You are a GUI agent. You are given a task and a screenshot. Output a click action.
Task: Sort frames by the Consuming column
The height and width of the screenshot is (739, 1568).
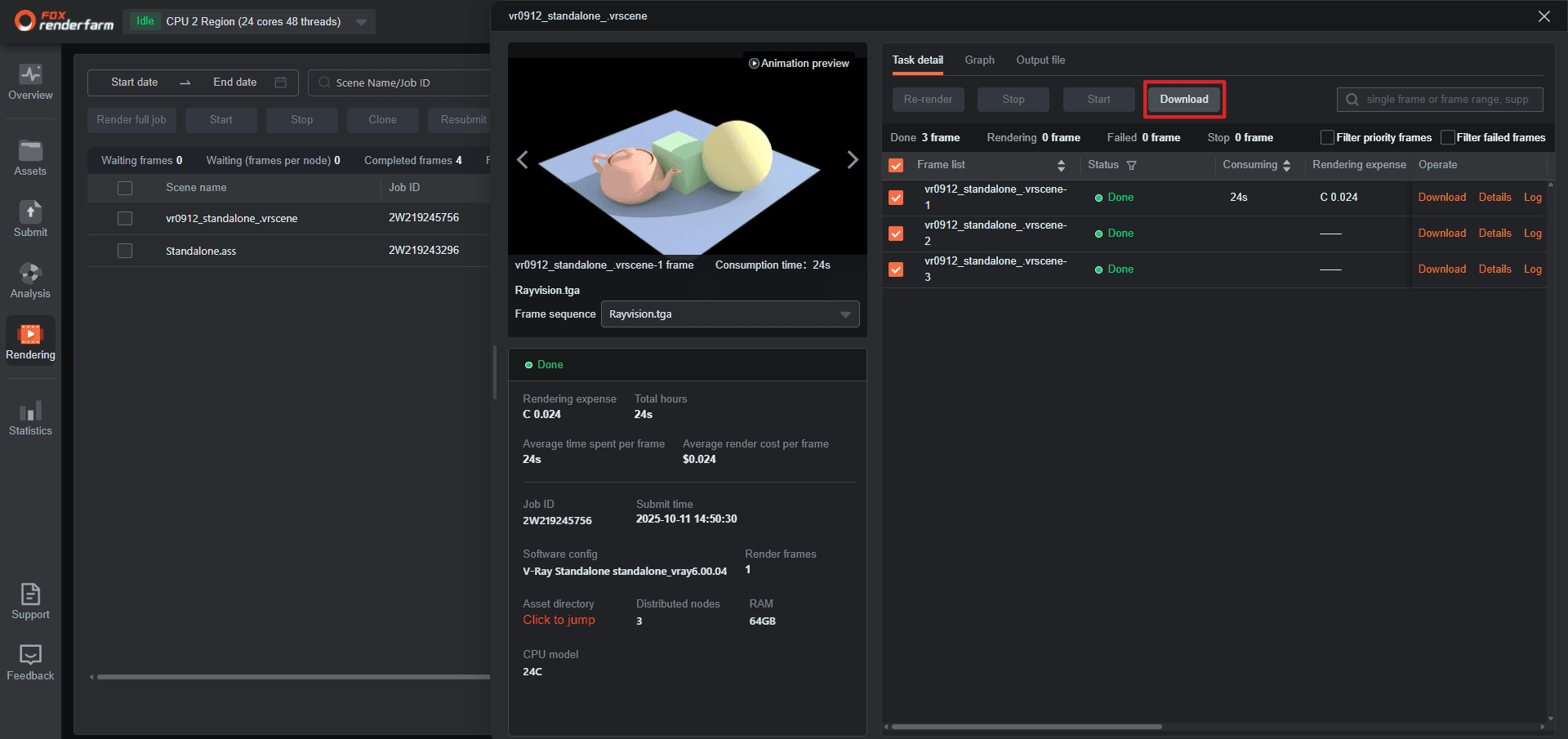(1286, 166)
